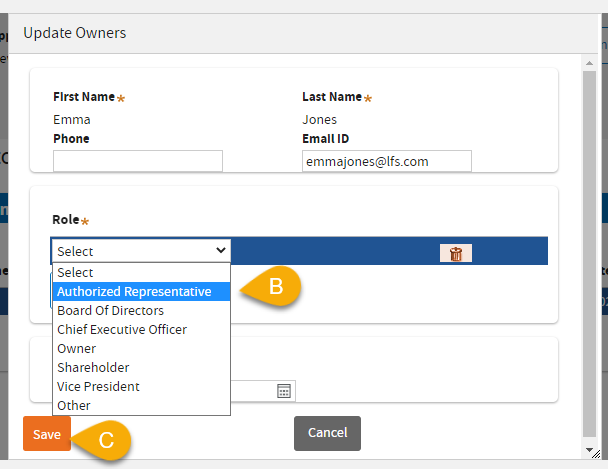Click the Save button
Viewport: 608px width, 469px height.
point(47,434)
